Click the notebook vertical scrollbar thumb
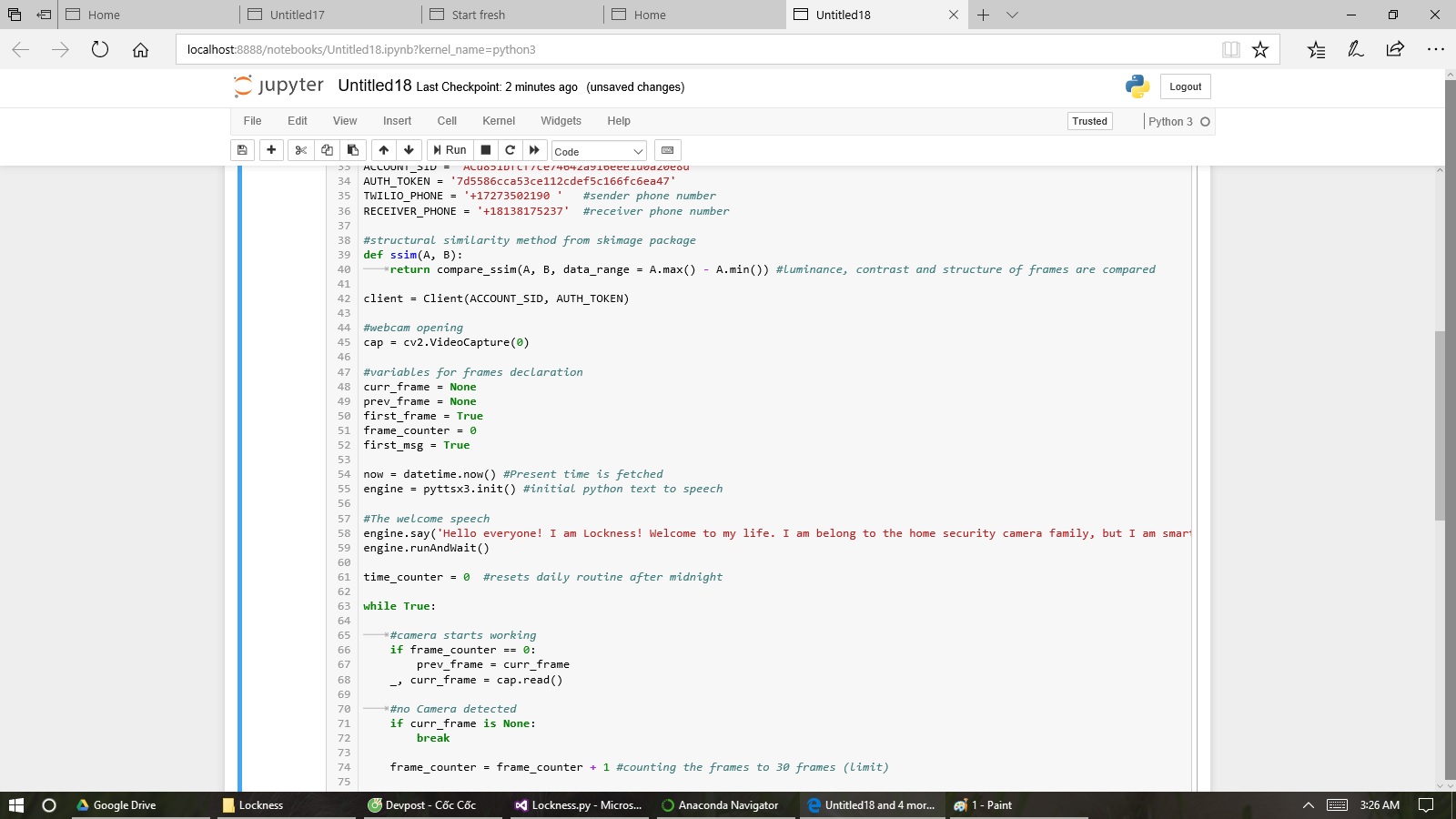The height and width of the screenshot is (819, 1456). (x=1440, y=426)
